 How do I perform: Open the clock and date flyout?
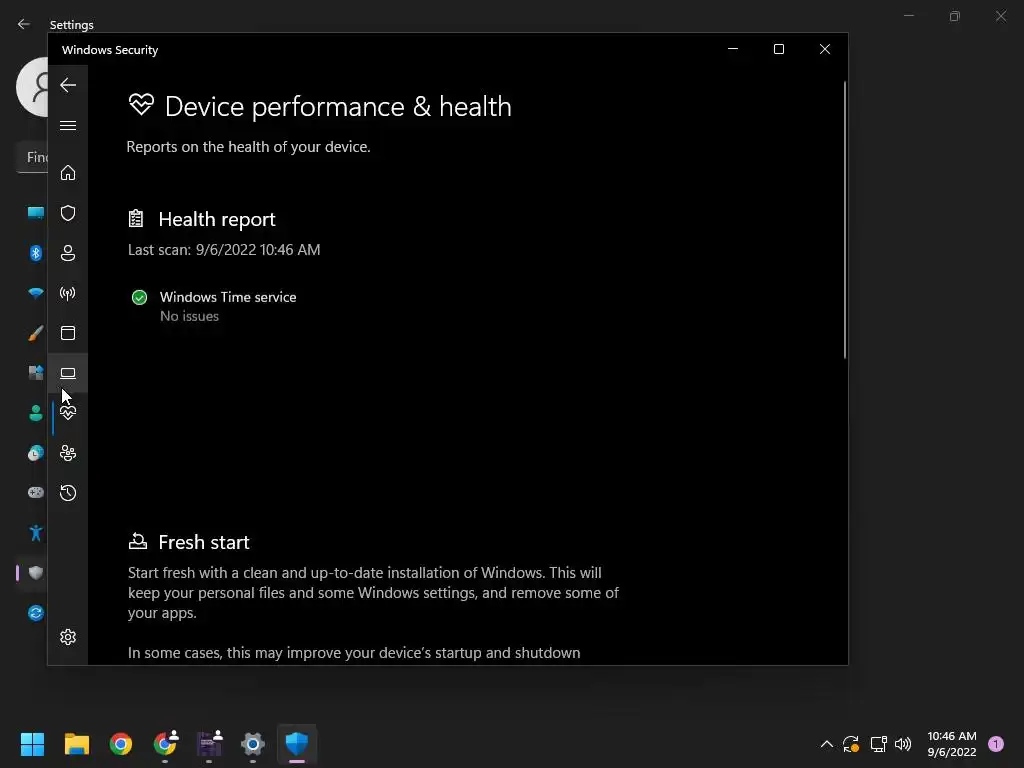[x=952, y=744]
